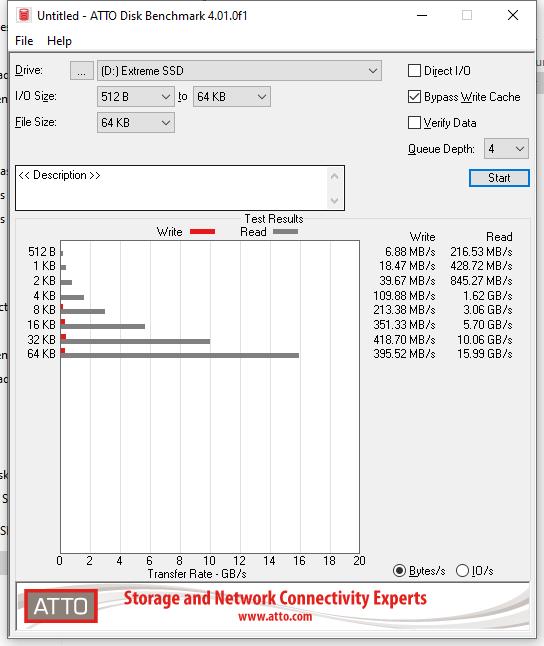
Task: Click the red Write legend swatch
Action: [x=202, y=232]
